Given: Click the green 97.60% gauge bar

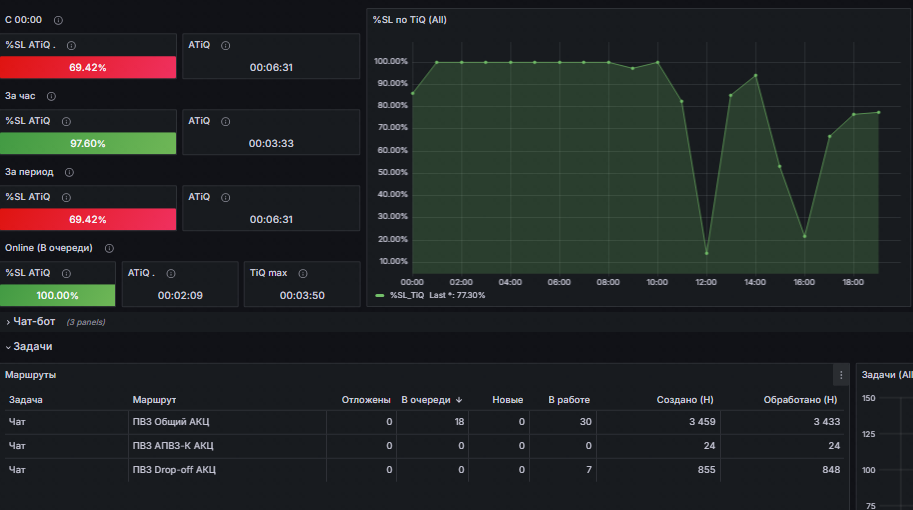Looking at the screenshot, I should pyautogui.click(x=88, y=143).
